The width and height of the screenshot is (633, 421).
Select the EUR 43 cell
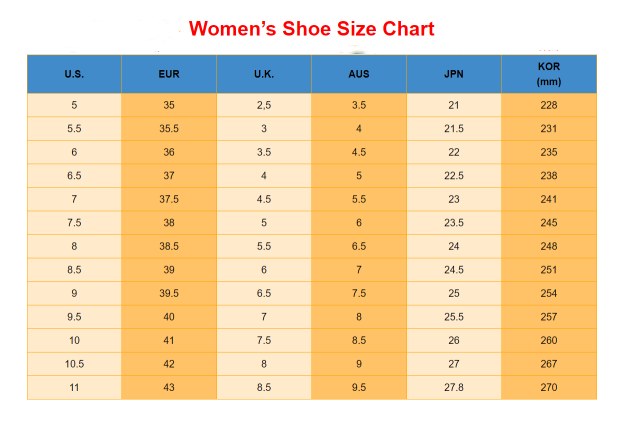click(x=169, y=387)
